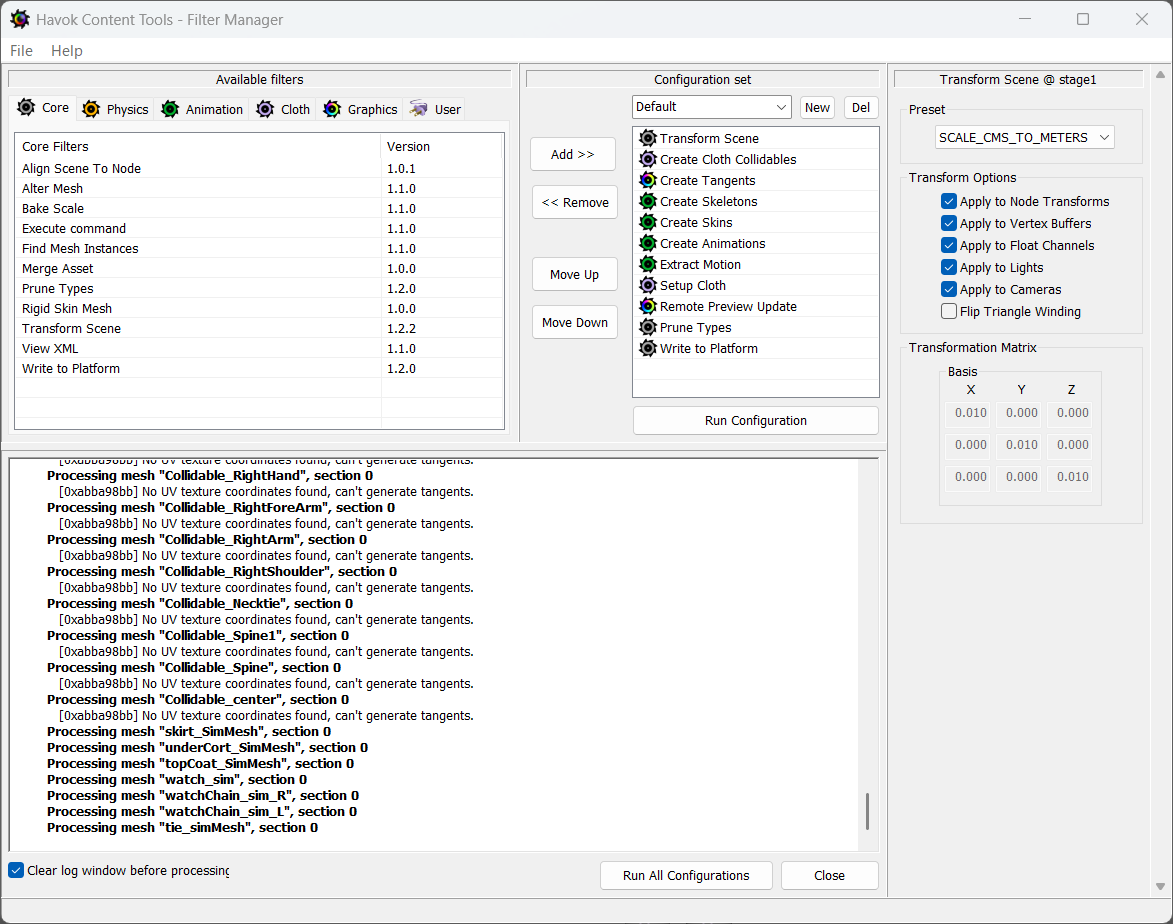The height and width of the screenshot is (924, 1173).
Task: Click the Havok app icon in title bar
Action: [x=19, y=19]
